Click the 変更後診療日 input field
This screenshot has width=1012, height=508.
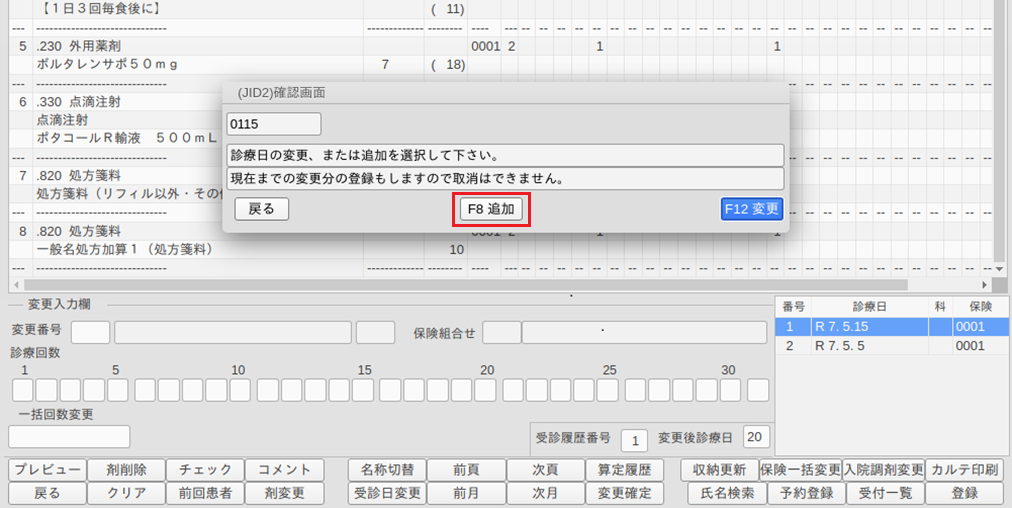(756, 438)
